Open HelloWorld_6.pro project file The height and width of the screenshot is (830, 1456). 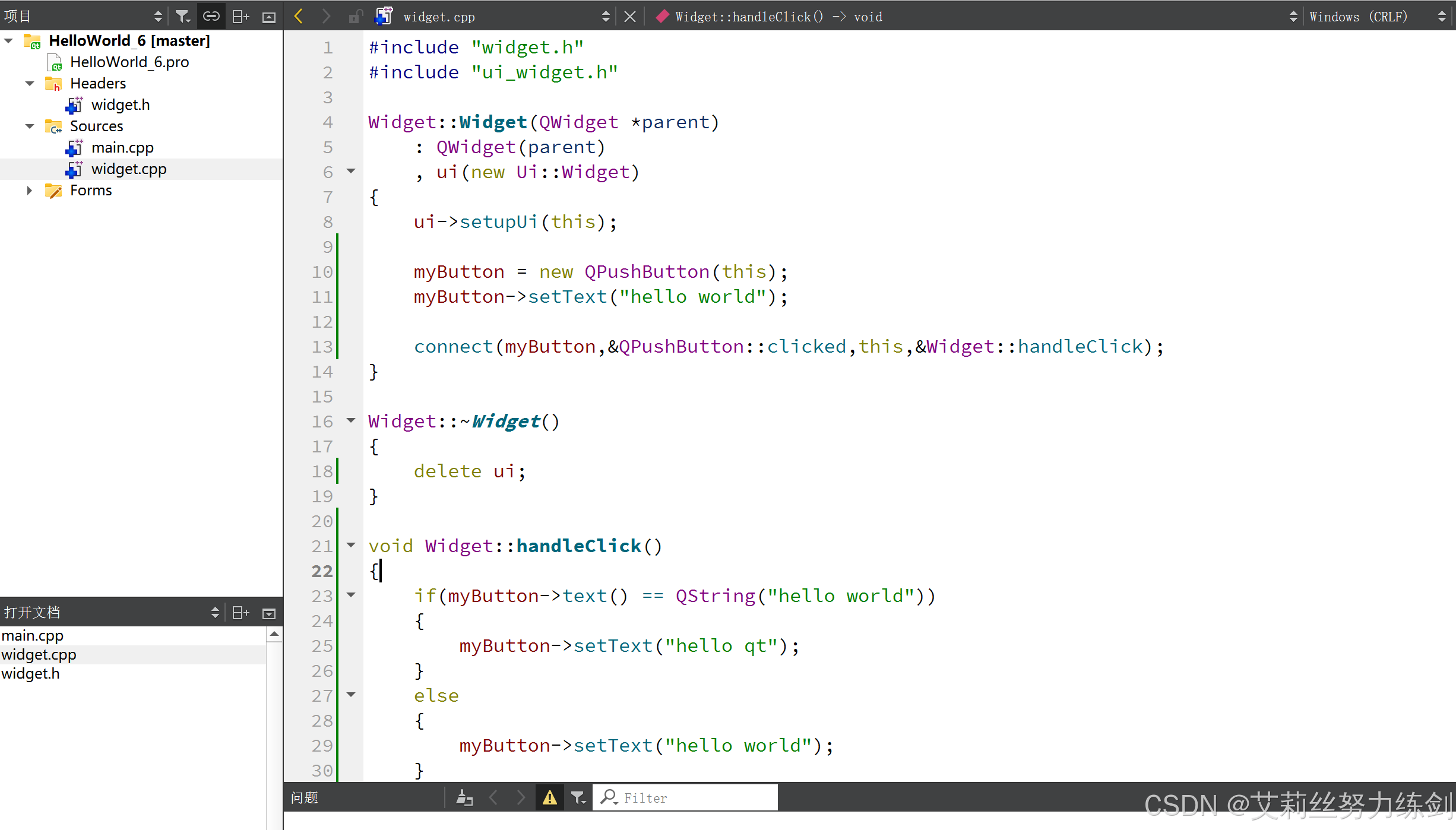coord(129,62)
